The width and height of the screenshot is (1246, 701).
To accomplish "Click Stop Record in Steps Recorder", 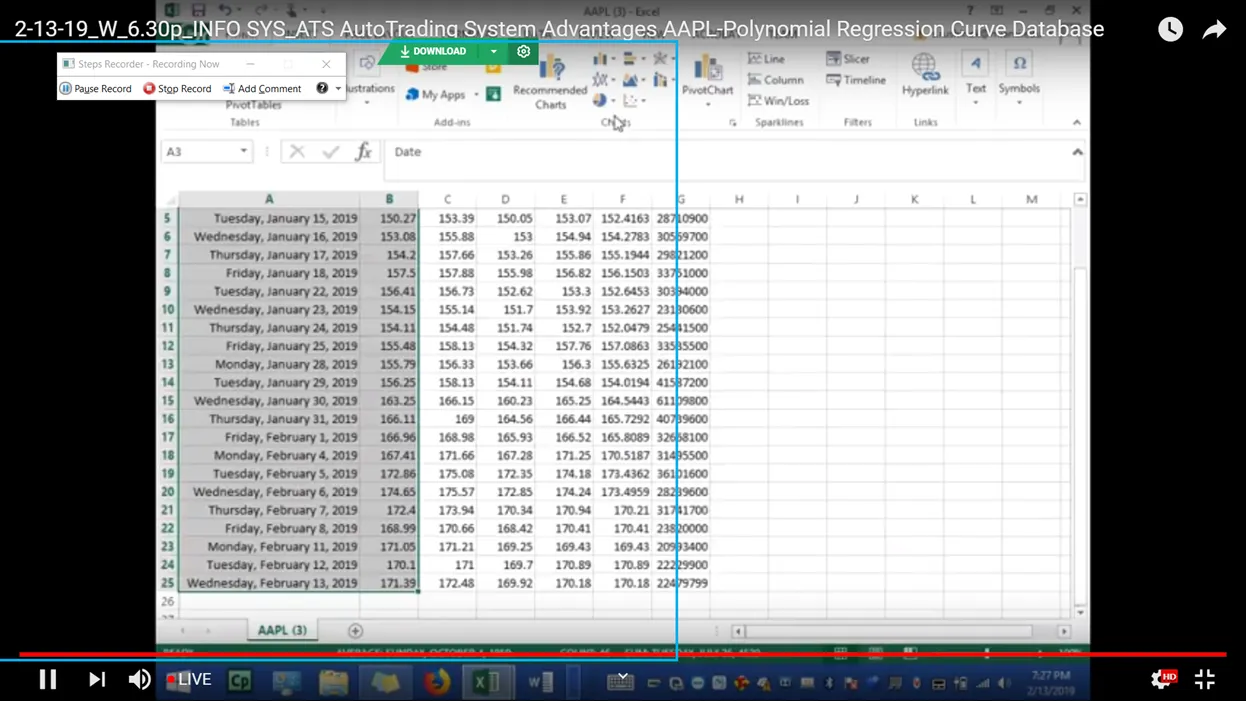I will (x=177, y=88).
